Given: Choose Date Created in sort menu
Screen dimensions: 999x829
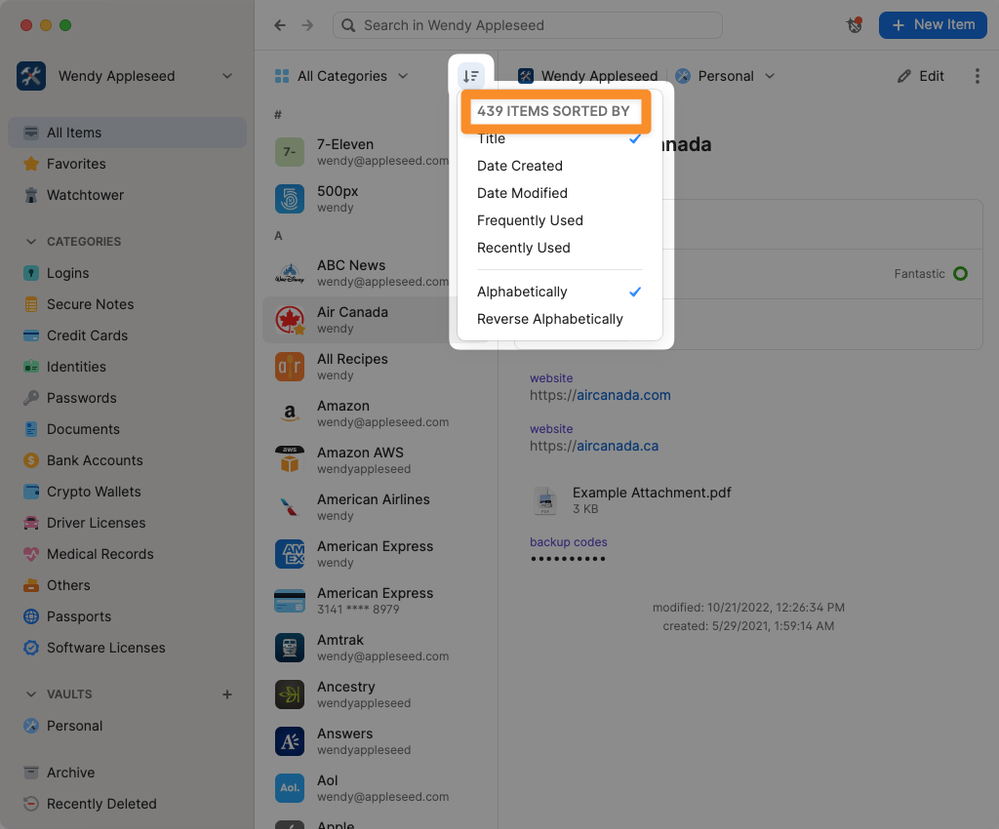Looking at the screenshot, I should point(519,166).
